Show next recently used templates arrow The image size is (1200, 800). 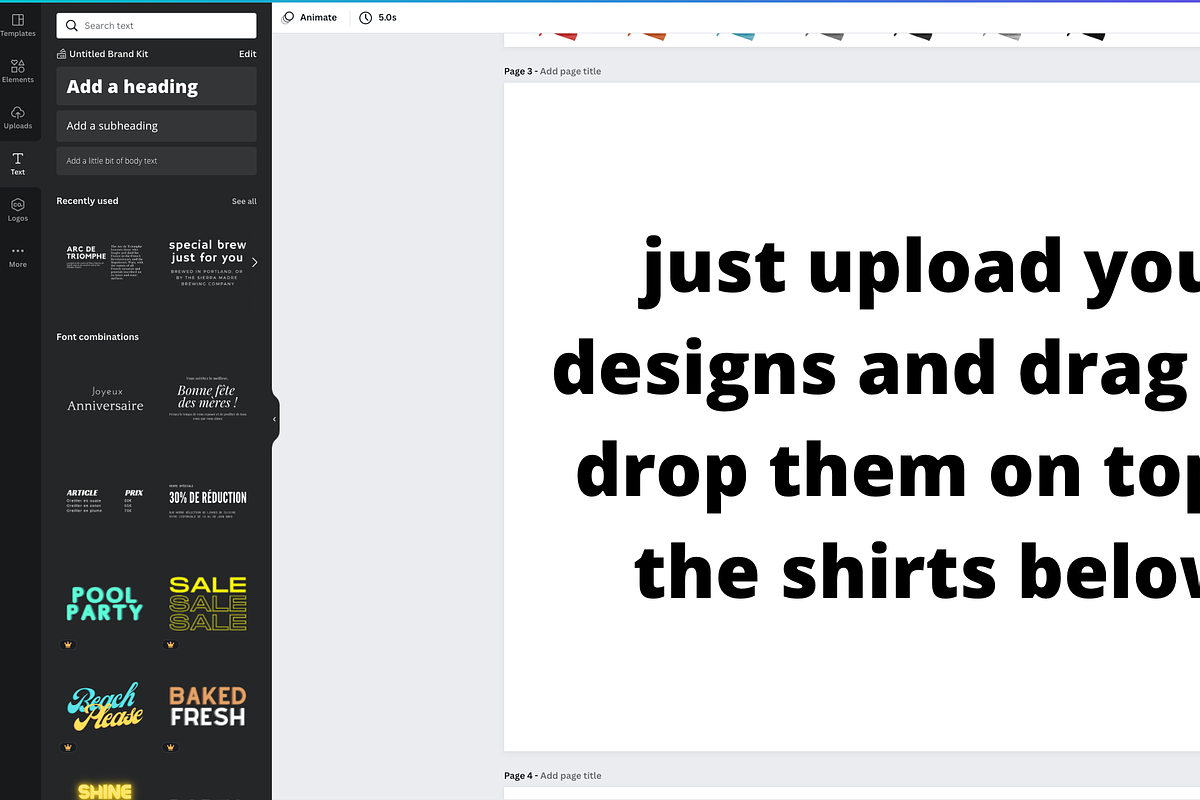point(255,262)
